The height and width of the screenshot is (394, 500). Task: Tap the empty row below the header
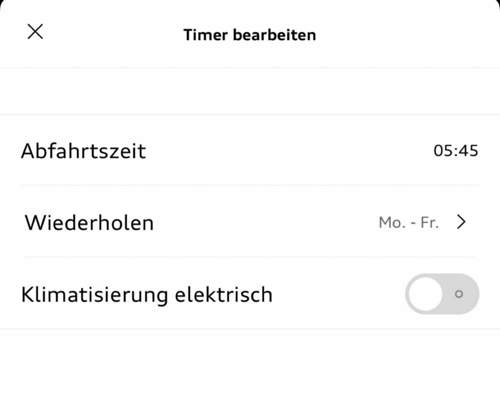250,91
